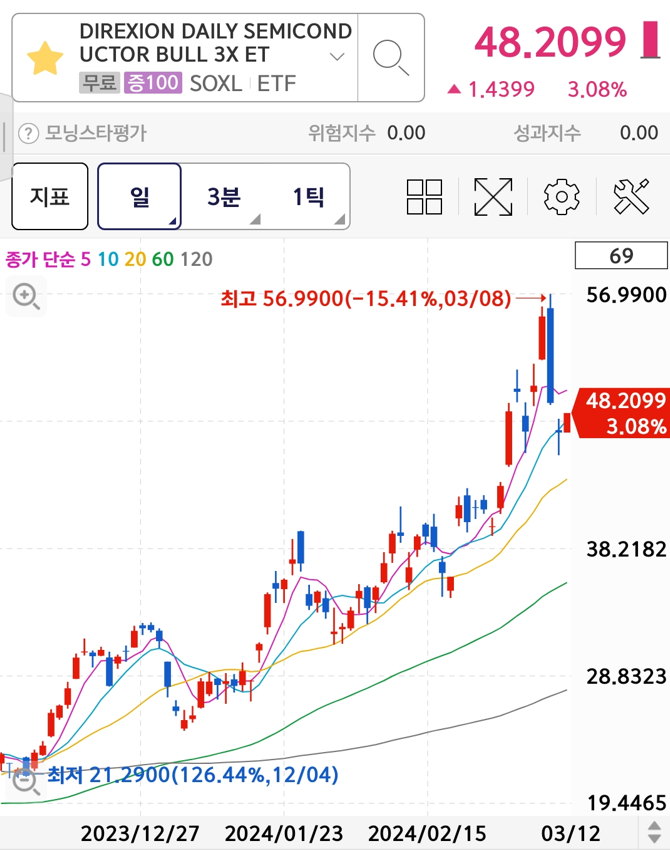This screenshot has height=850, width=670.
Task: Click the 10-day moving average label
Action: (x=108, y=259)
